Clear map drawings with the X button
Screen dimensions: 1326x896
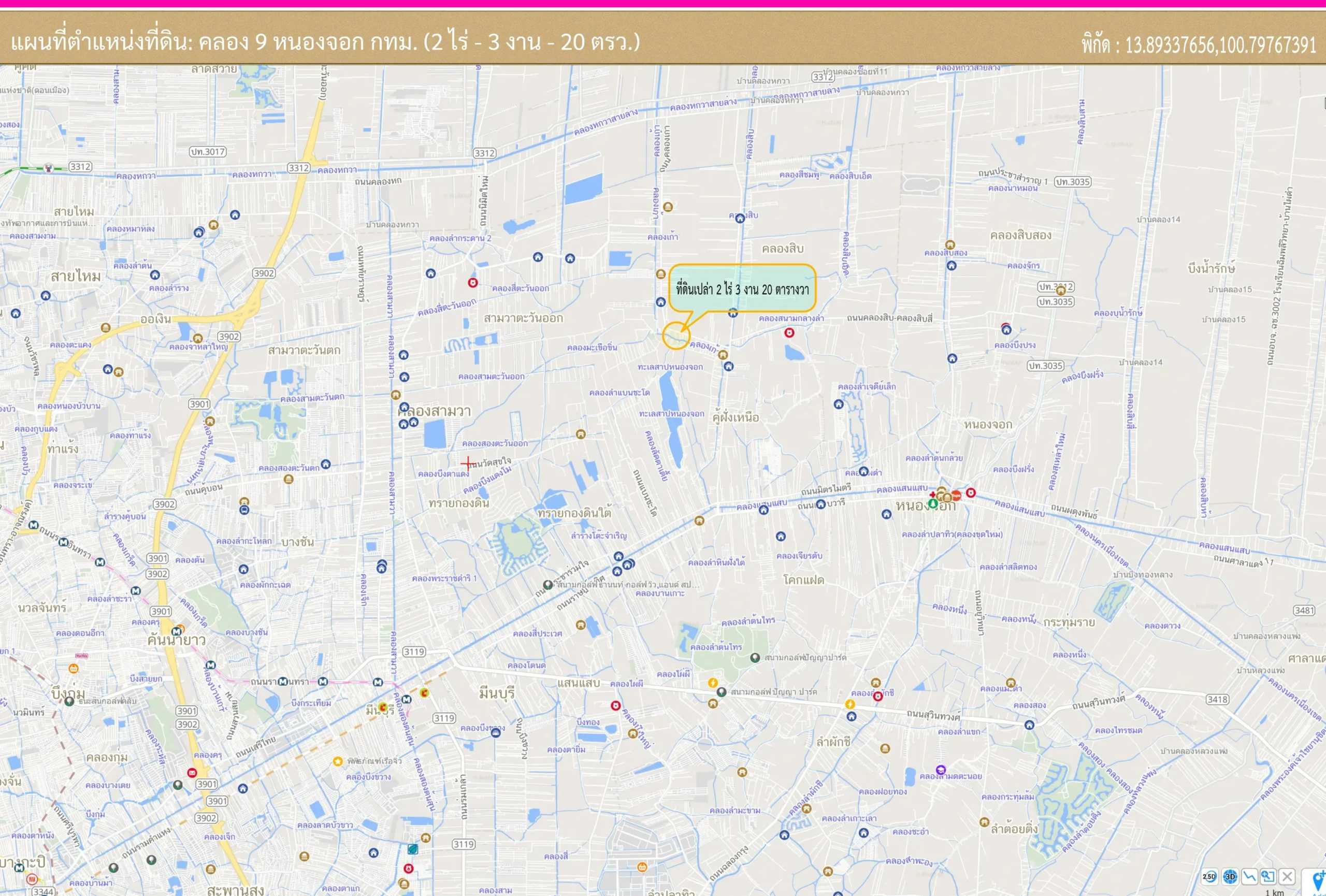click(1288, 877)
